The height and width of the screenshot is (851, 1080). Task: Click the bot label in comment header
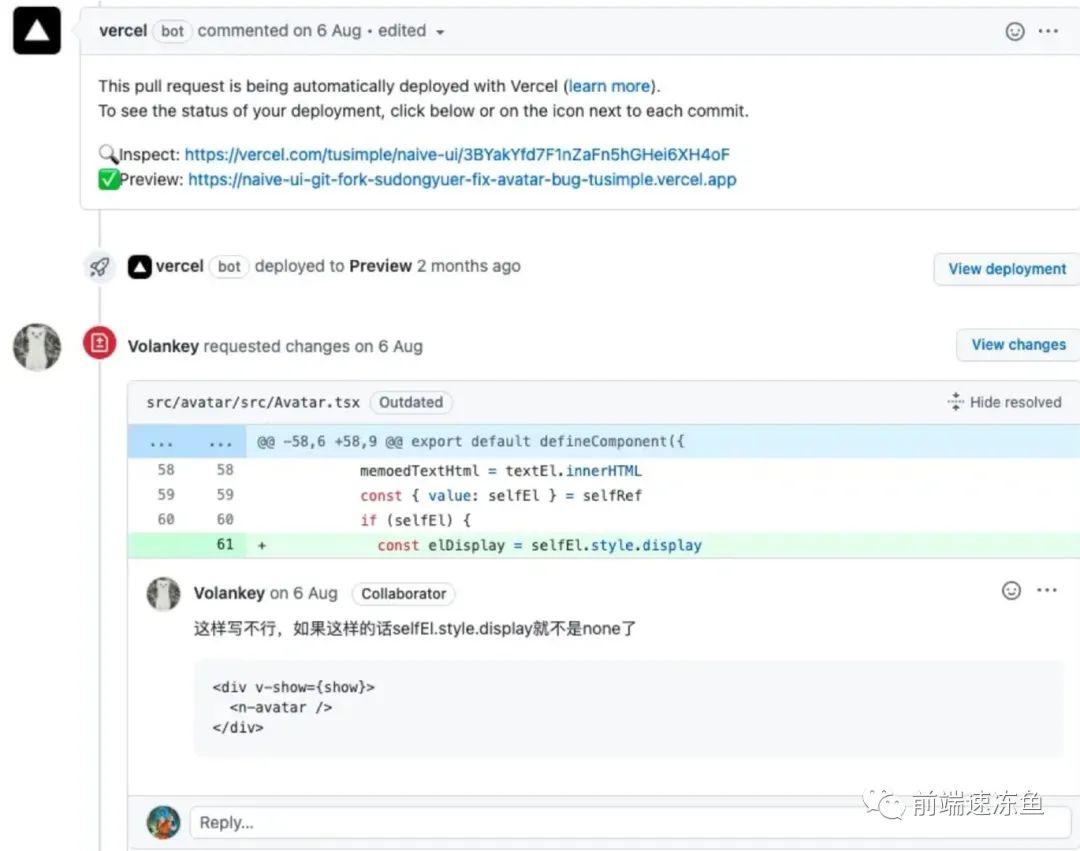point(172,32)
